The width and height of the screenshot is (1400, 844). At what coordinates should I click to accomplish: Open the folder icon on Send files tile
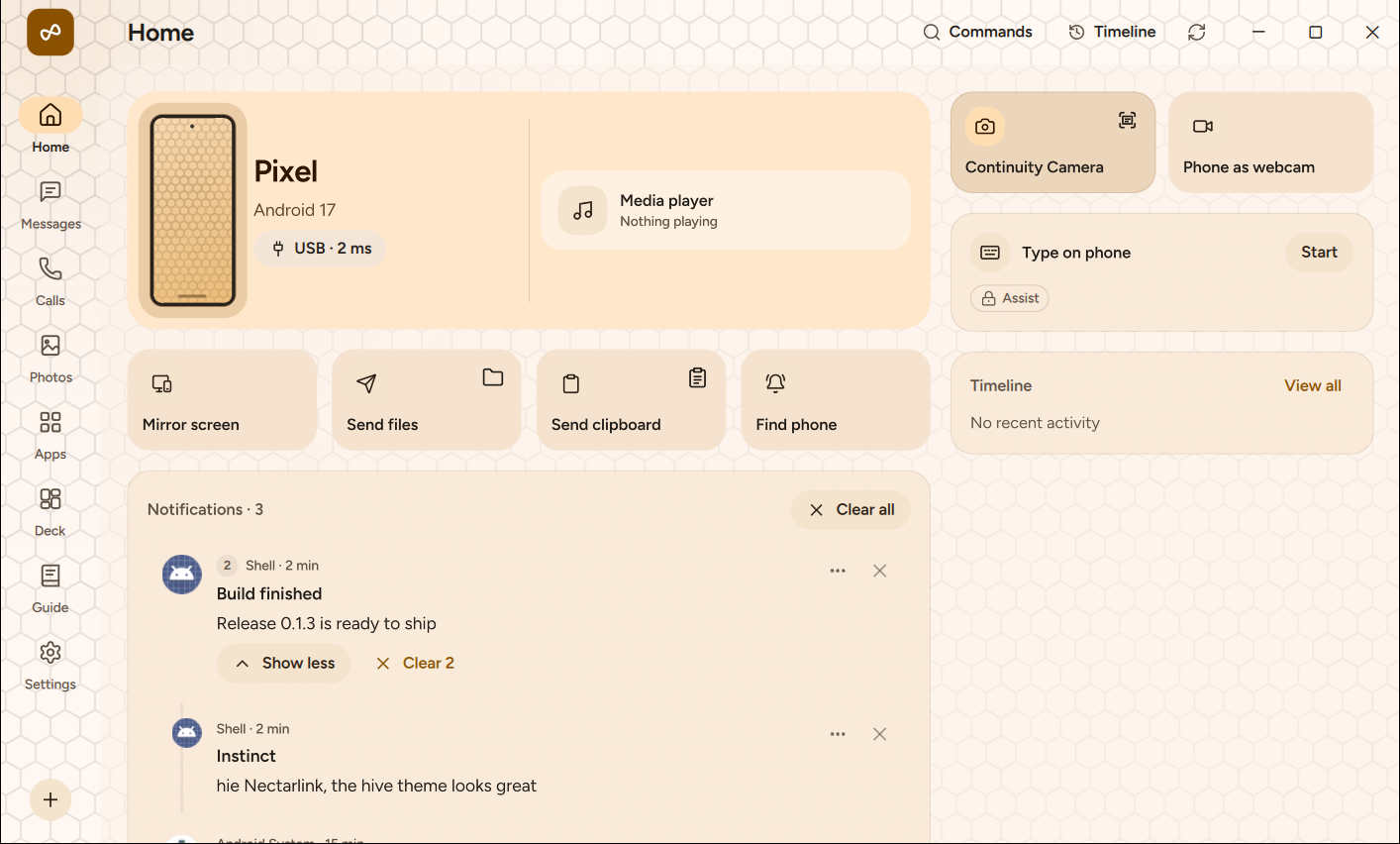(493, 377)
